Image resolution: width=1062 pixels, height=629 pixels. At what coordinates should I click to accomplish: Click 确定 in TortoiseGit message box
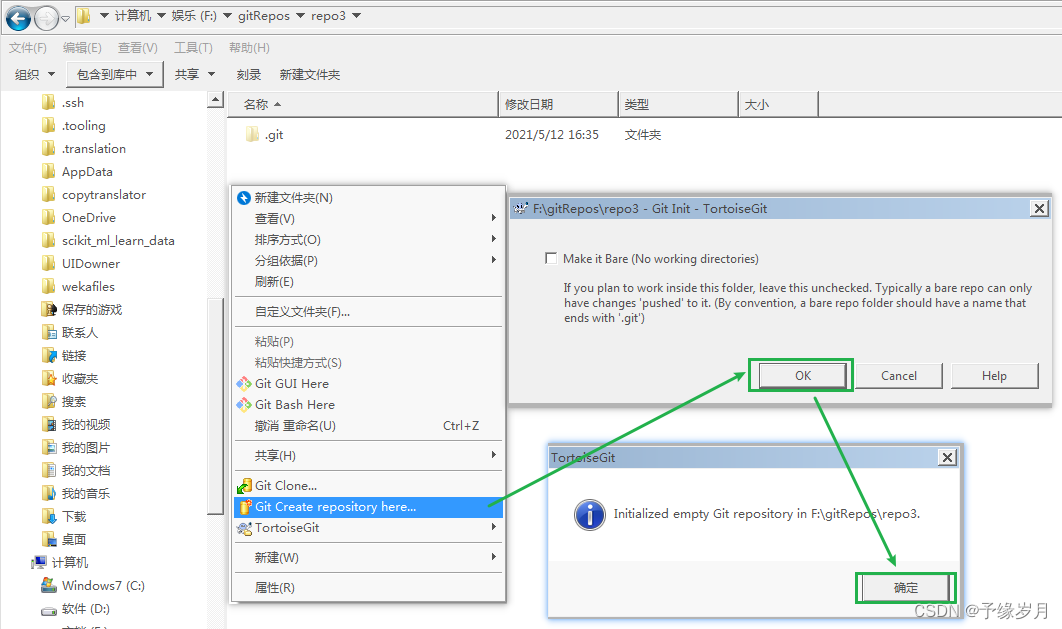[x=906, y=588]
